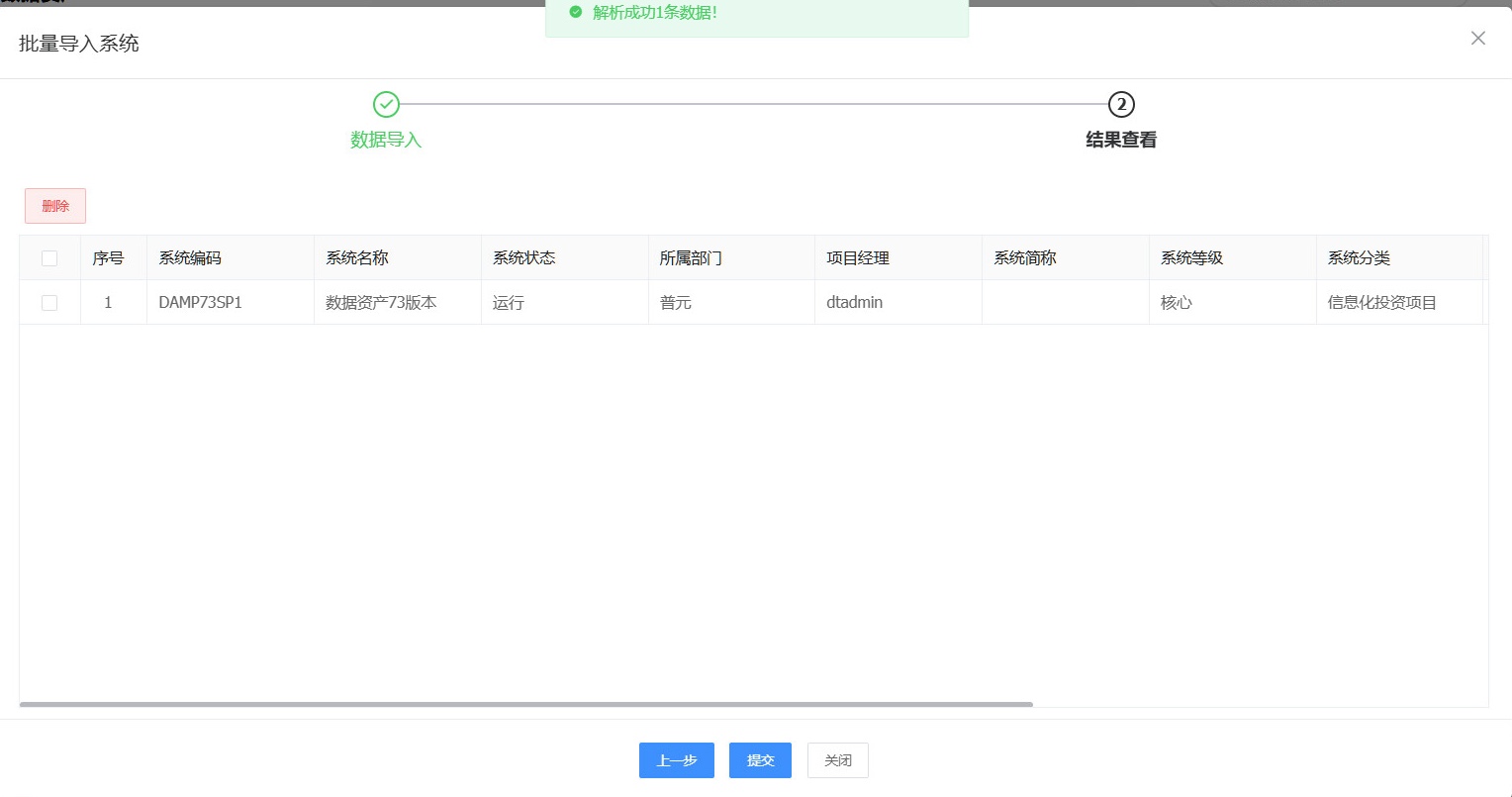This screenshot has width=1512, height=797.
Task: Toggle the select-all checkbox in the table header
Action: (49, 257)
